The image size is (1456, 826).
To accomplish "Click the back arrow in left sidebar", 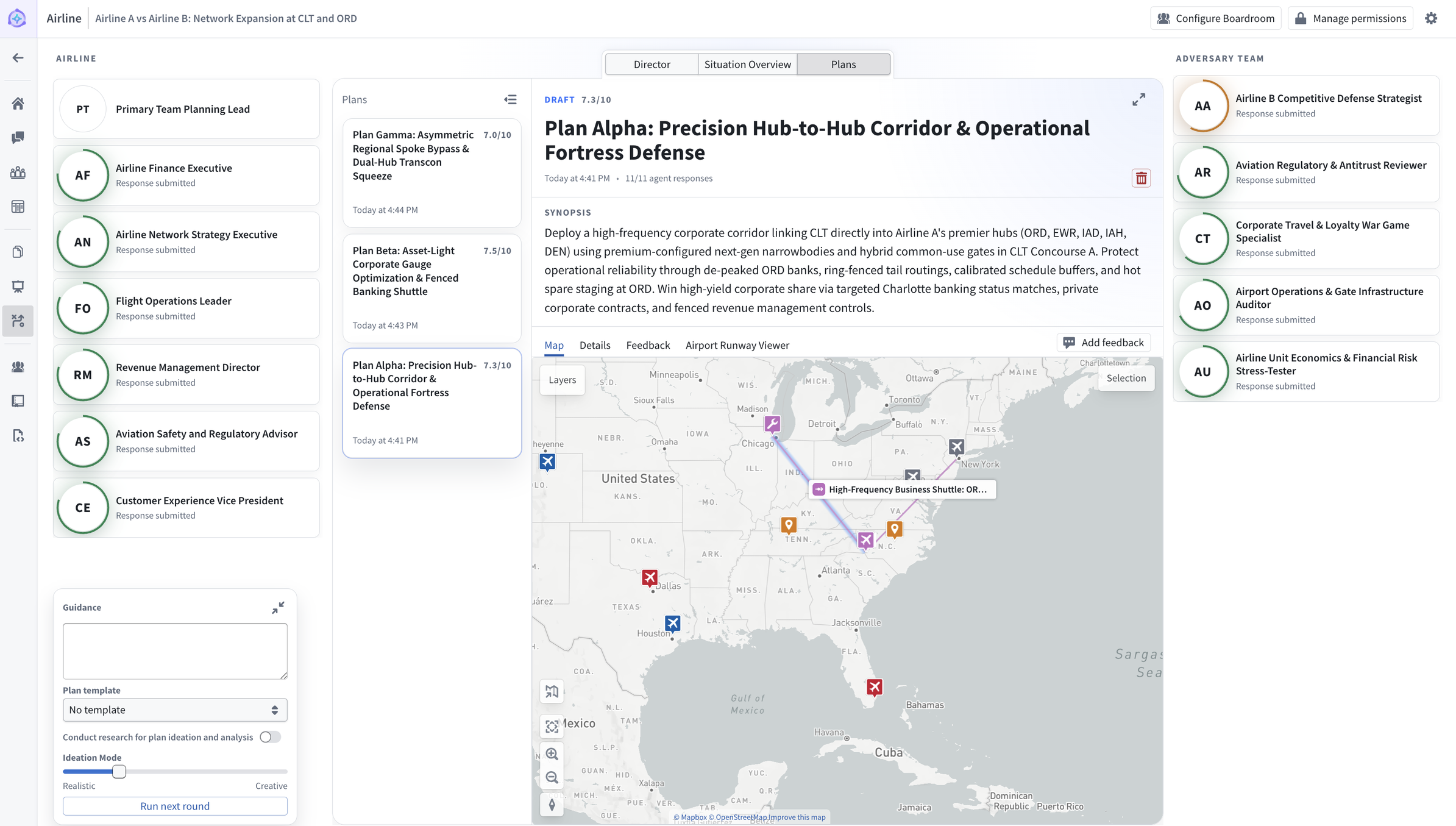I will pyautogui.click(x=18, y=58).
